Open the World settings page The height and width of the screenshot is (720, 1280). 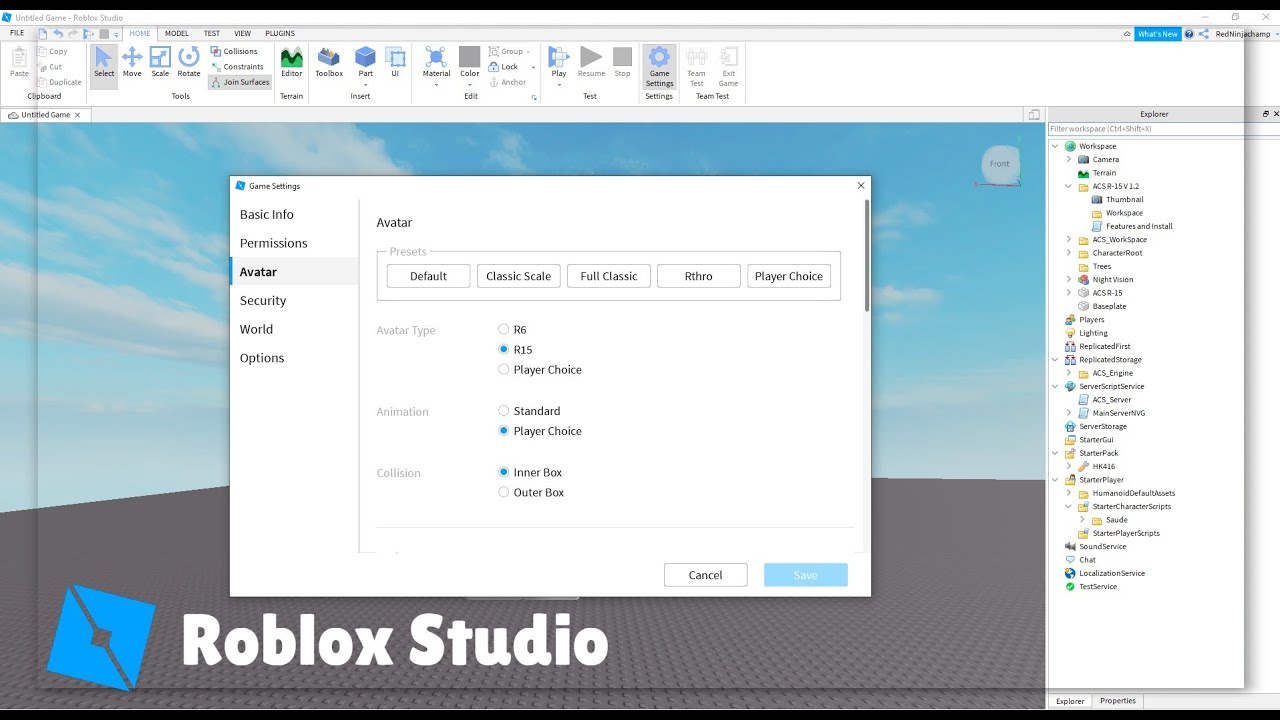click(x=256, y=329)
